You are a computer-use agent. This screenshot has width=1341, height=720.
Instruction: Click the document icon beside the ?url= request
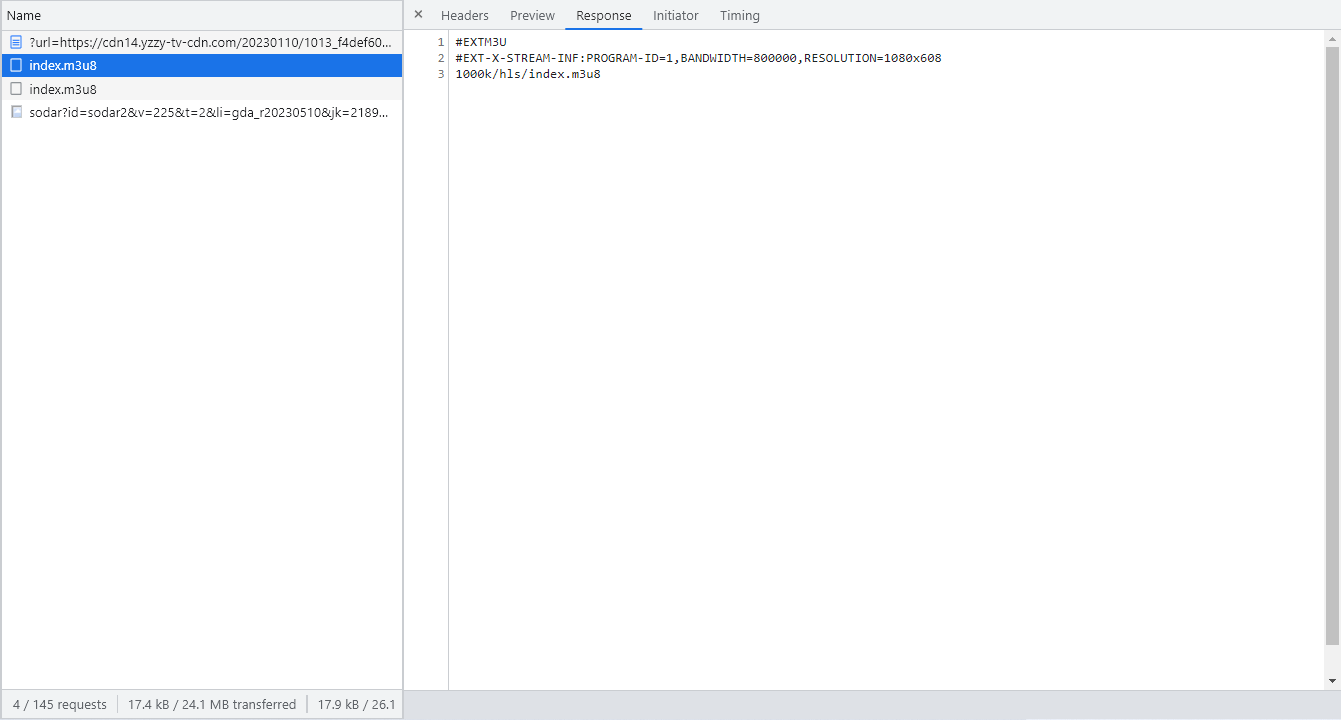pos(16,42)
